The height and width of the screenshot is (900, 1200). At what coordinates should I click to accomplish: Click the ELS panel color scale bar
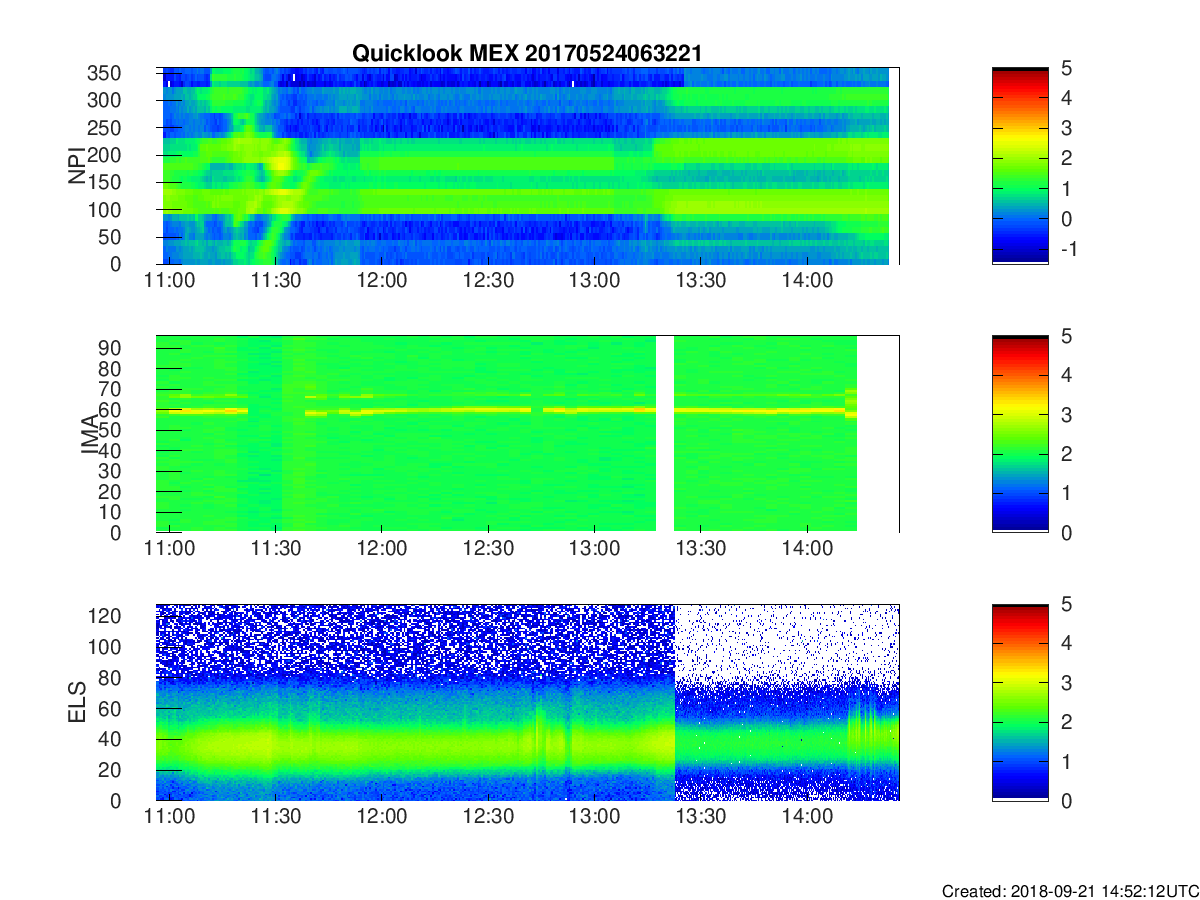(x=1020, y=702)
